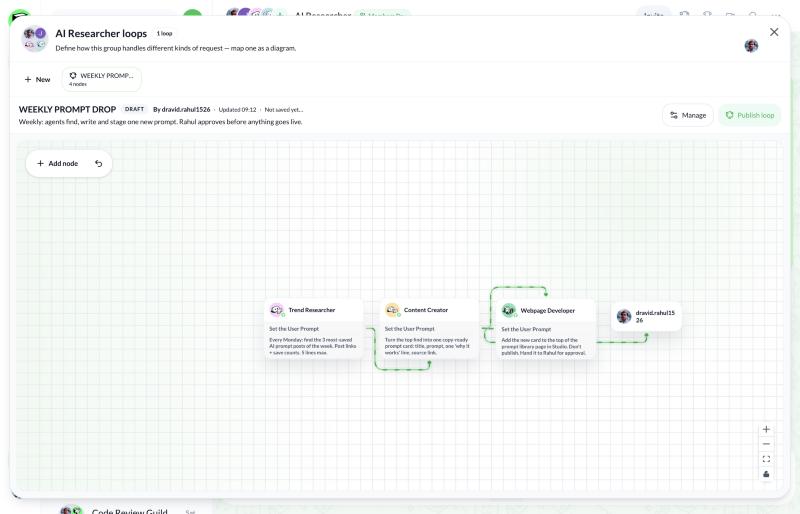Click the fit-to-view canvas icon

click(x=766, y=459)
